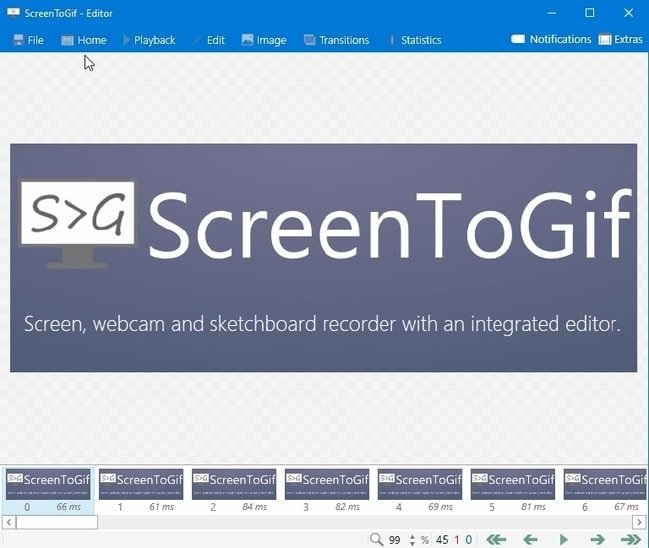Switch to the Transitions tab
Screen dimensions: 649x548
click(x=336, y=40)
